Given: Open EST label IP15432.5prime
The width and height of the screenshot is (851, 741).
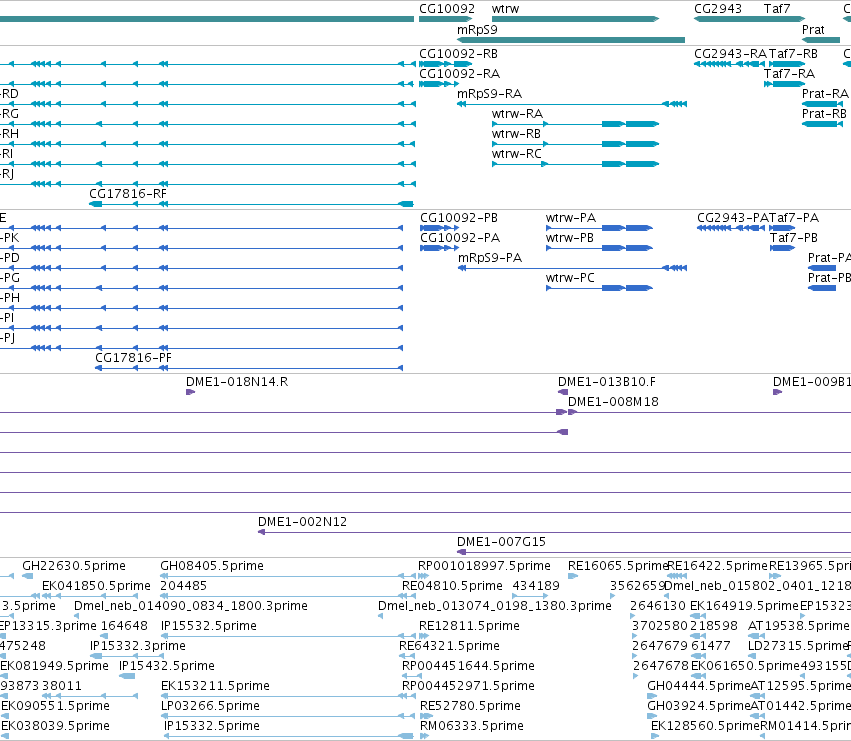Looking at the screenshot, I should point(167,666).
